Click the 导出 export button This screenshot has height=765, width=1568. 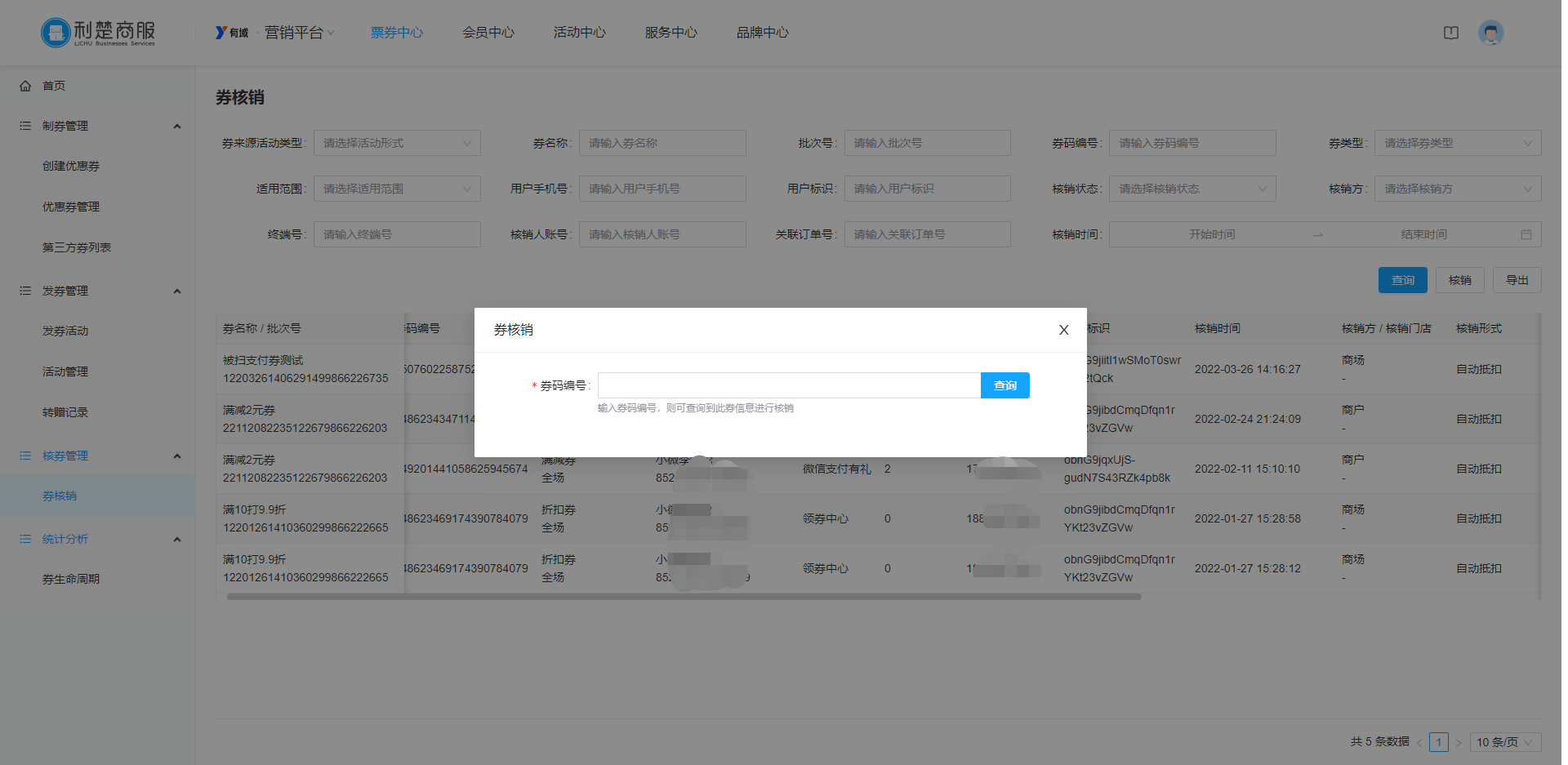tap(1517, 280)
